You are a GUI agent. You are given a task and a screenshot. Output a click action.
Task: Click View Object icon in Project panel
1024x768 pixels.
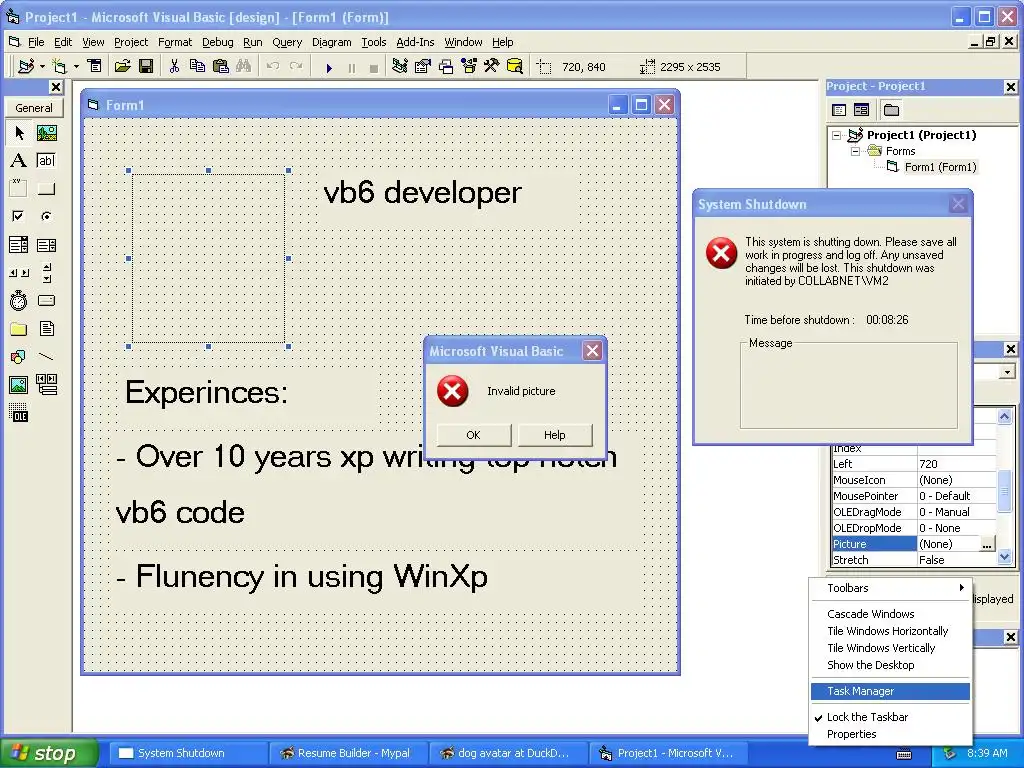(861, 110)
